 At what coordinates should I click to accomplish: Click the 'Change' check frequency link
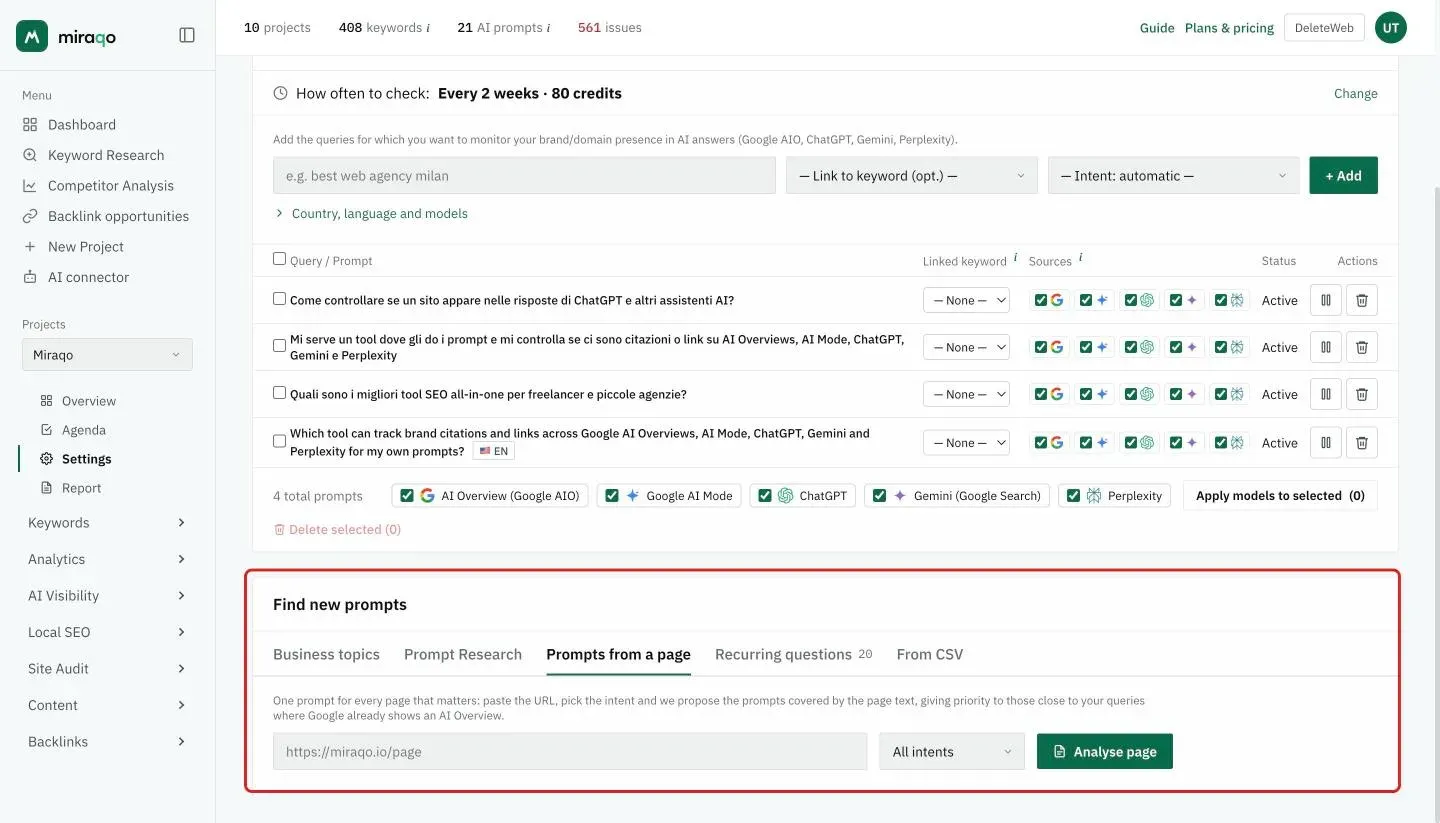[x=1356, y=93]
